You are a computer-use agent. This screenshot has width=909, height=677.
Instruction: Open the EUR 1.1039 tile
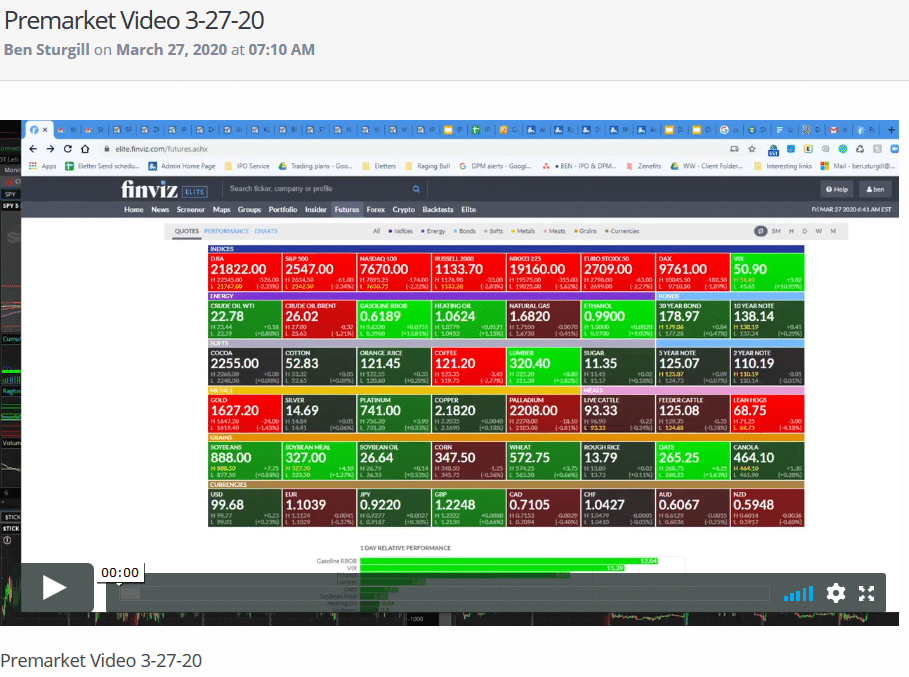click(319, 508)
